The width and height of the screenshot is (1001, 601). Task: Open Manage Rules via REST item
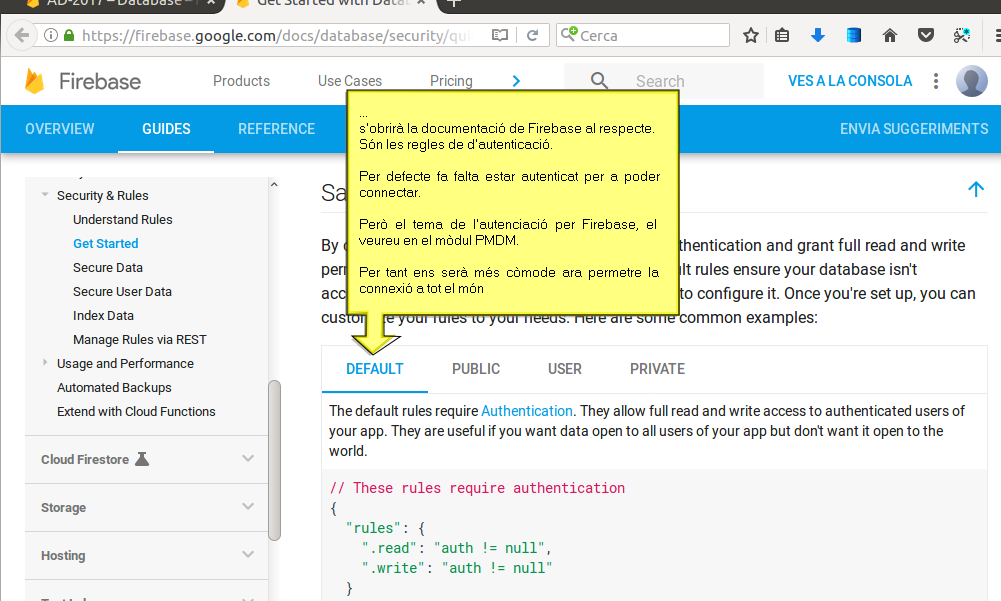(x=139, y=339)
